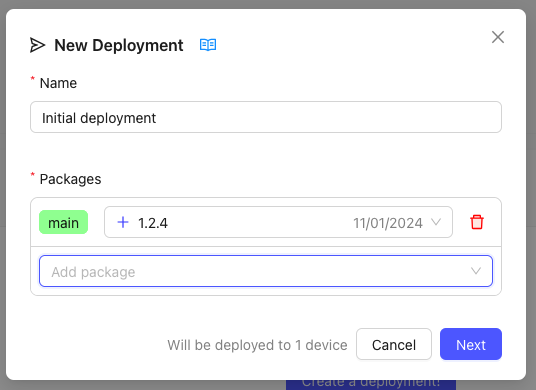Click the 11/01/2024 date text

click(388, 223)
